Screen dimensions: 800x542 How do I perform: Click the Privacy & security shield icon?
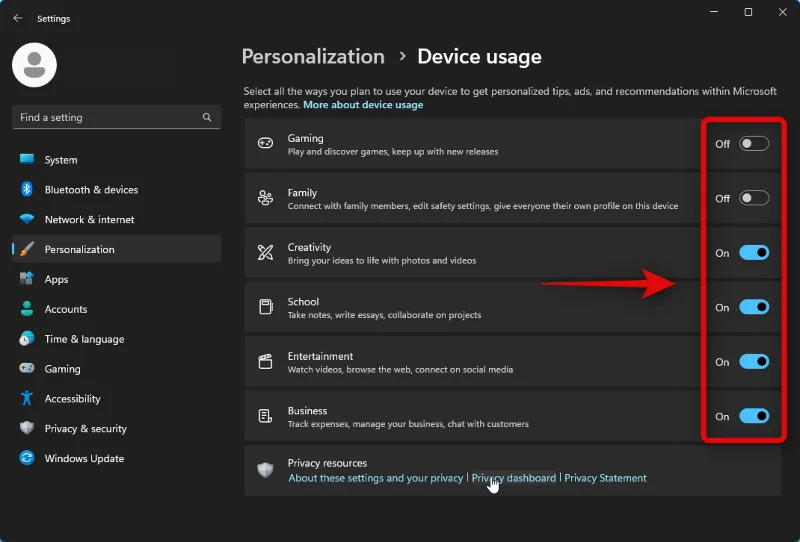pyautogui.click(x=27, y=428)
